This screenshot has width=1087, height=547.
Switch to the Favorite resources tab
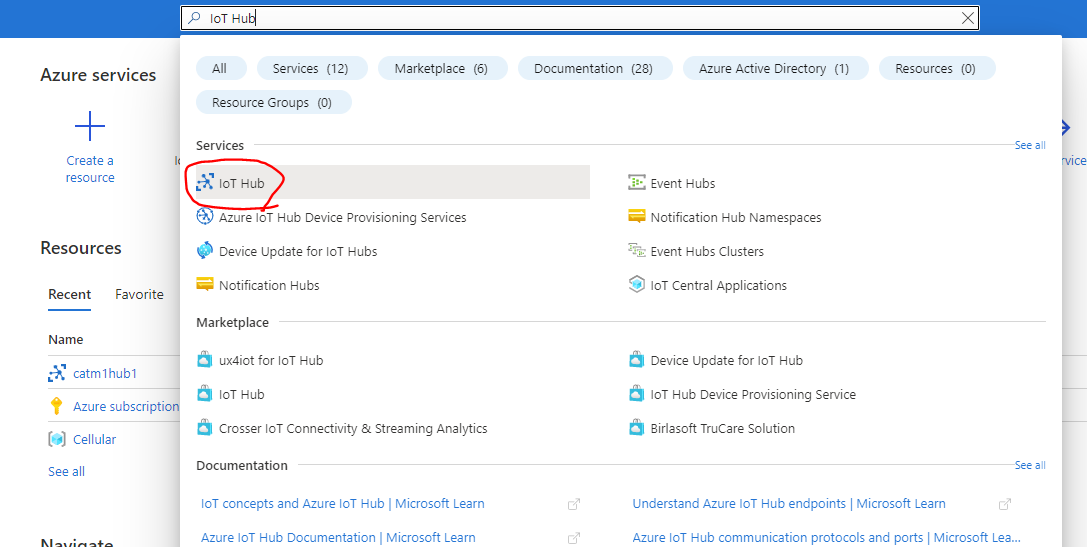tap(139, 295)
